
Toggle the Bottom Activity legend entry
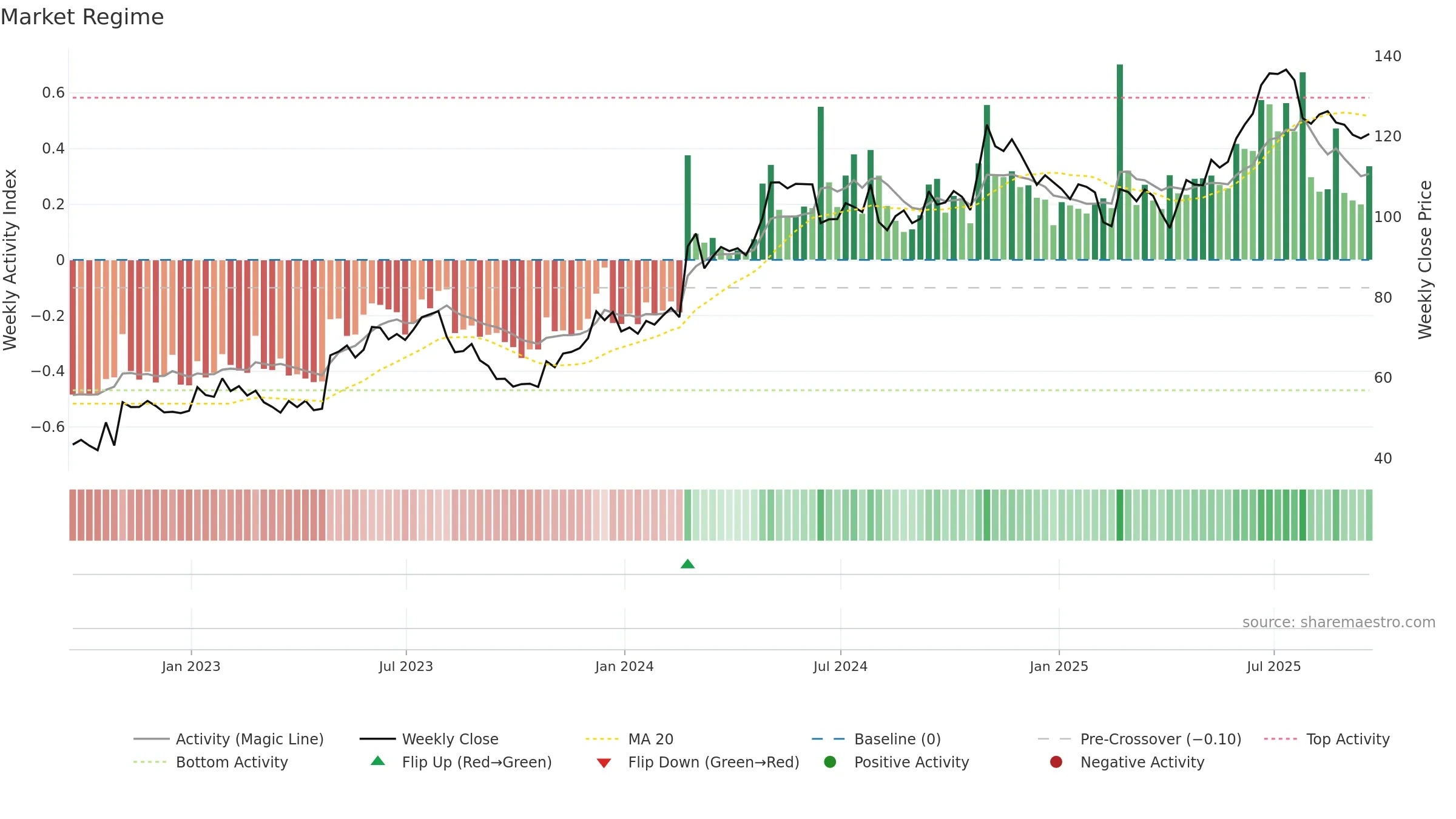pos(211,762)
